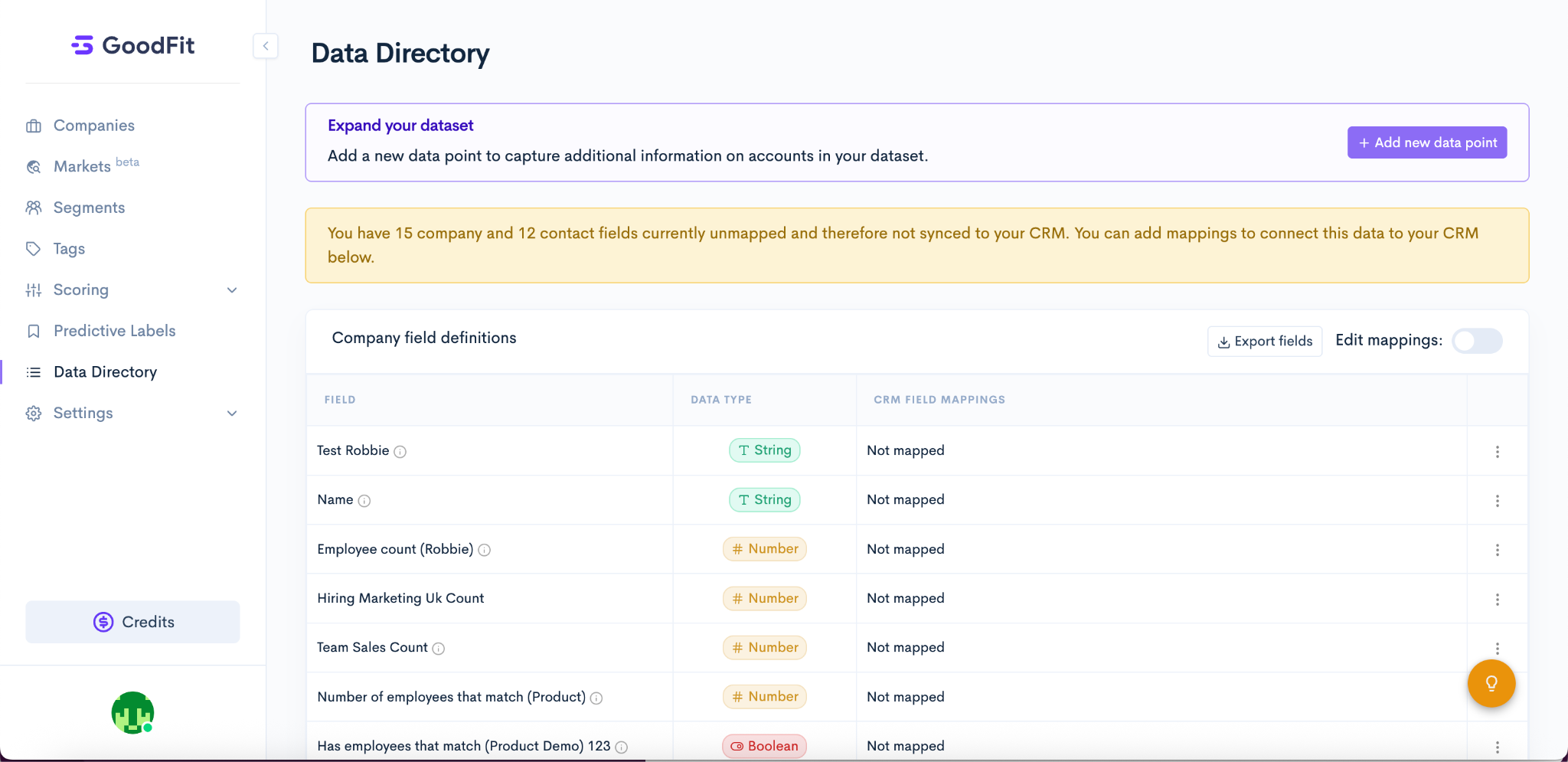The height and width of the screenshot is (762, 1568).
Task: Click the info icon beside Team Sales Count
Action: 438,649
